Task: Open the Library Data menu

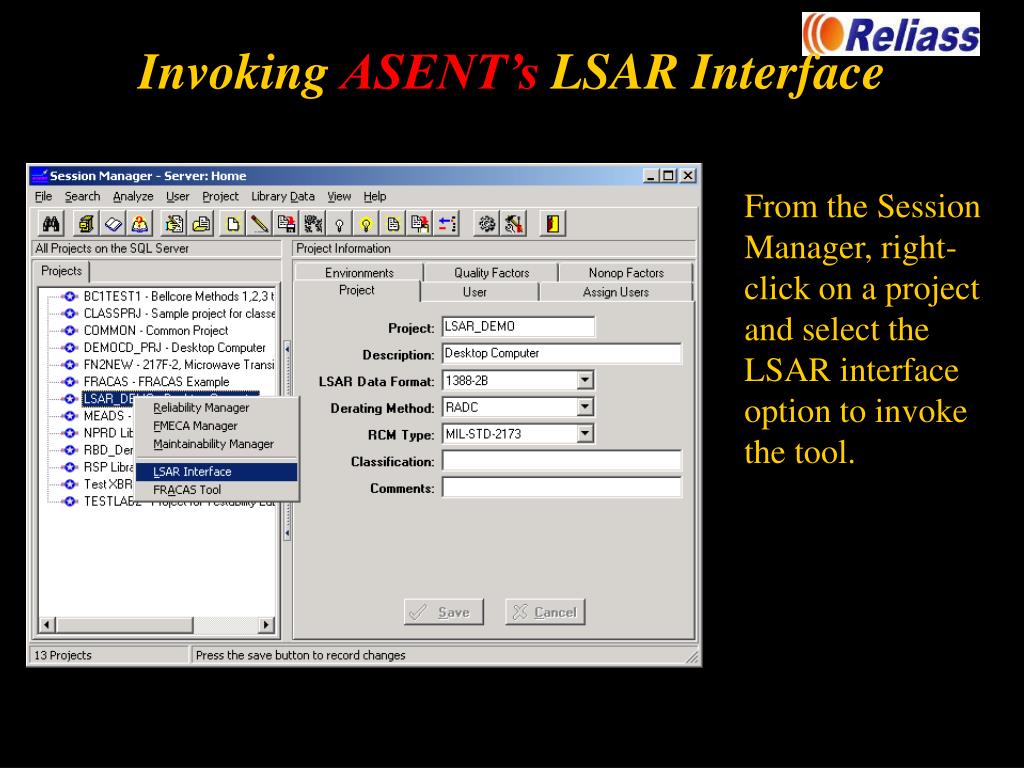Action: (x=283, y=197)
